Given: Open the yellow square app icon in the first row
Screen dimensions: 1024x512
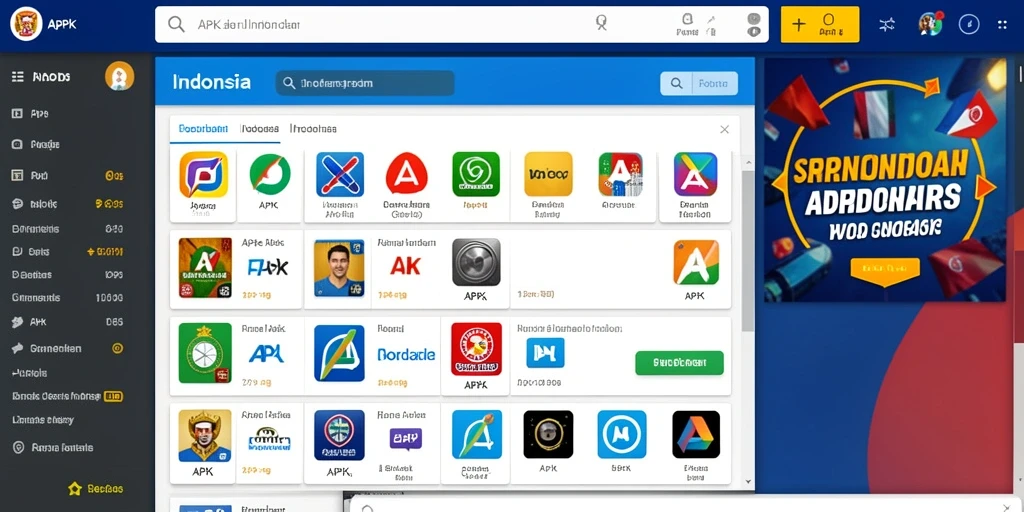Looking at the screenshot, I should tap(548, 174).
